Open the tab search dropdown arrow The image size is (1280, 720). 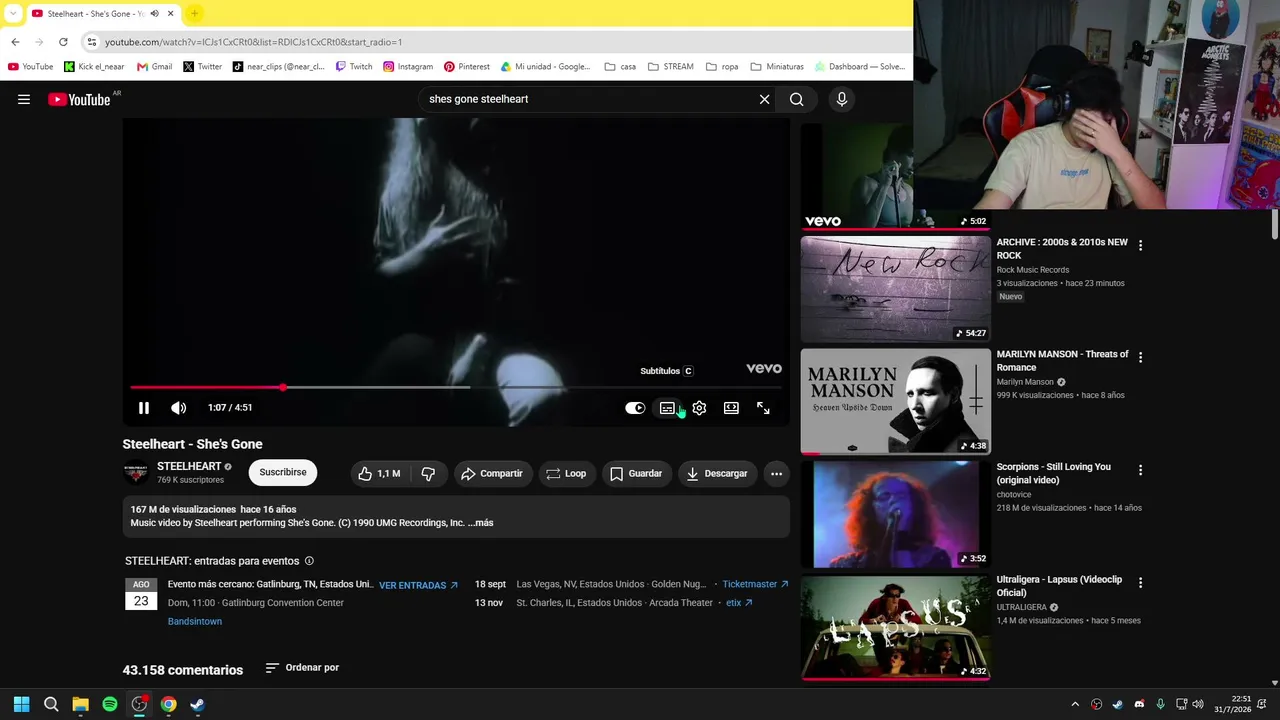click(13, 13)
